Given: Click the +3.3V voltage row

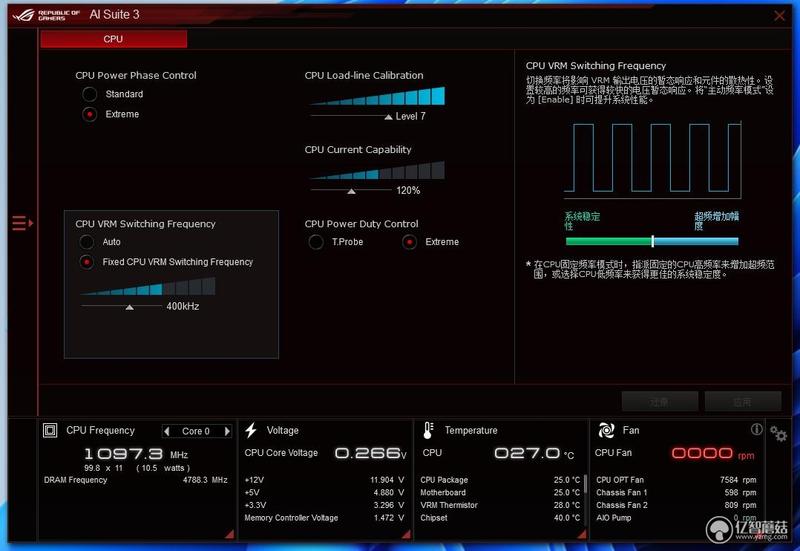Looking at the screenshot, I should 324,505.
